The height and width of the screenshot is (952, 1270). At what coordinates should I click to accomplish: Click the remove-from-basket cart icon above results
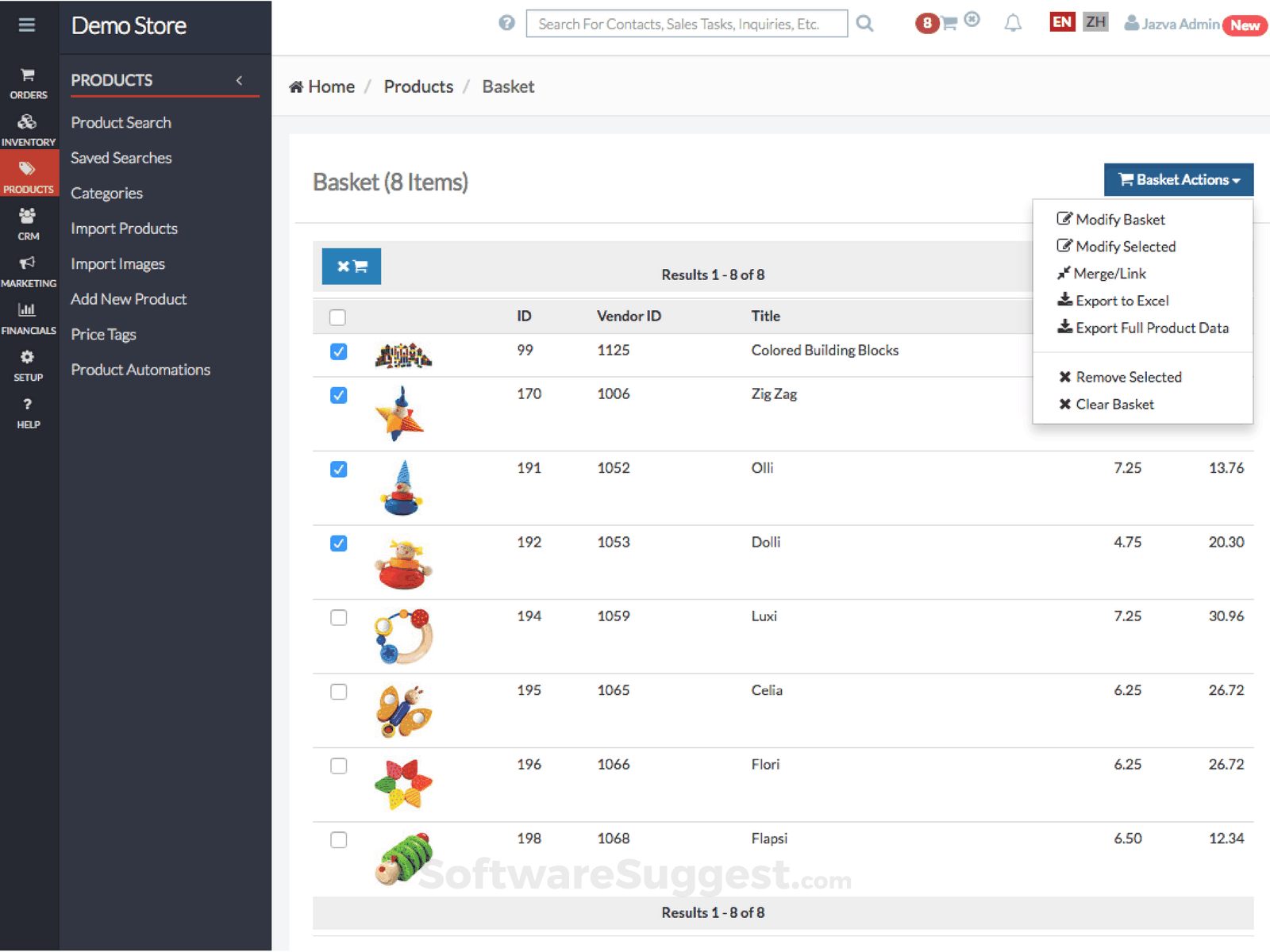(x=352, y=266)
